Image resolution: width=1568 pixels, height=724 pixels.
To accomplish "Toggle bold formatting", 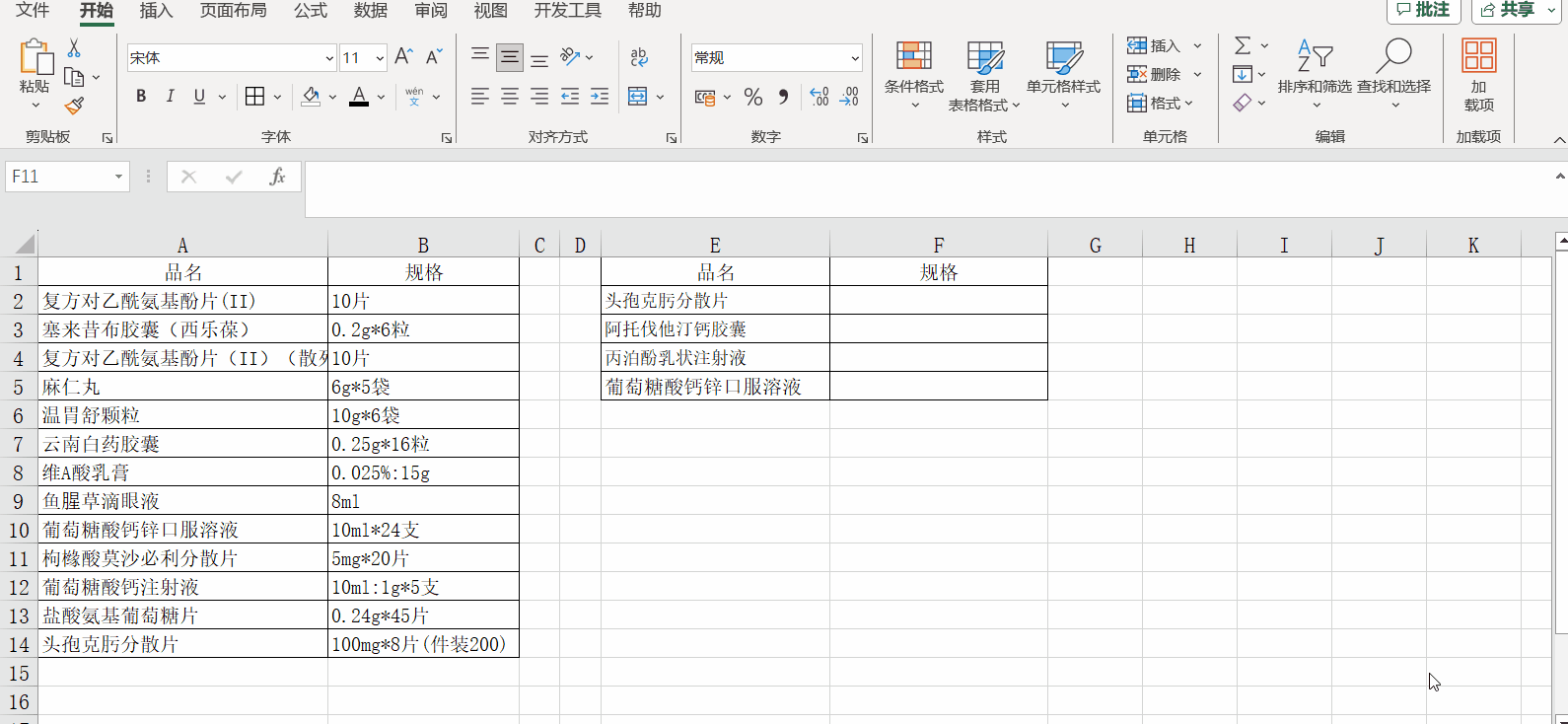I will [x=141, y=96].
